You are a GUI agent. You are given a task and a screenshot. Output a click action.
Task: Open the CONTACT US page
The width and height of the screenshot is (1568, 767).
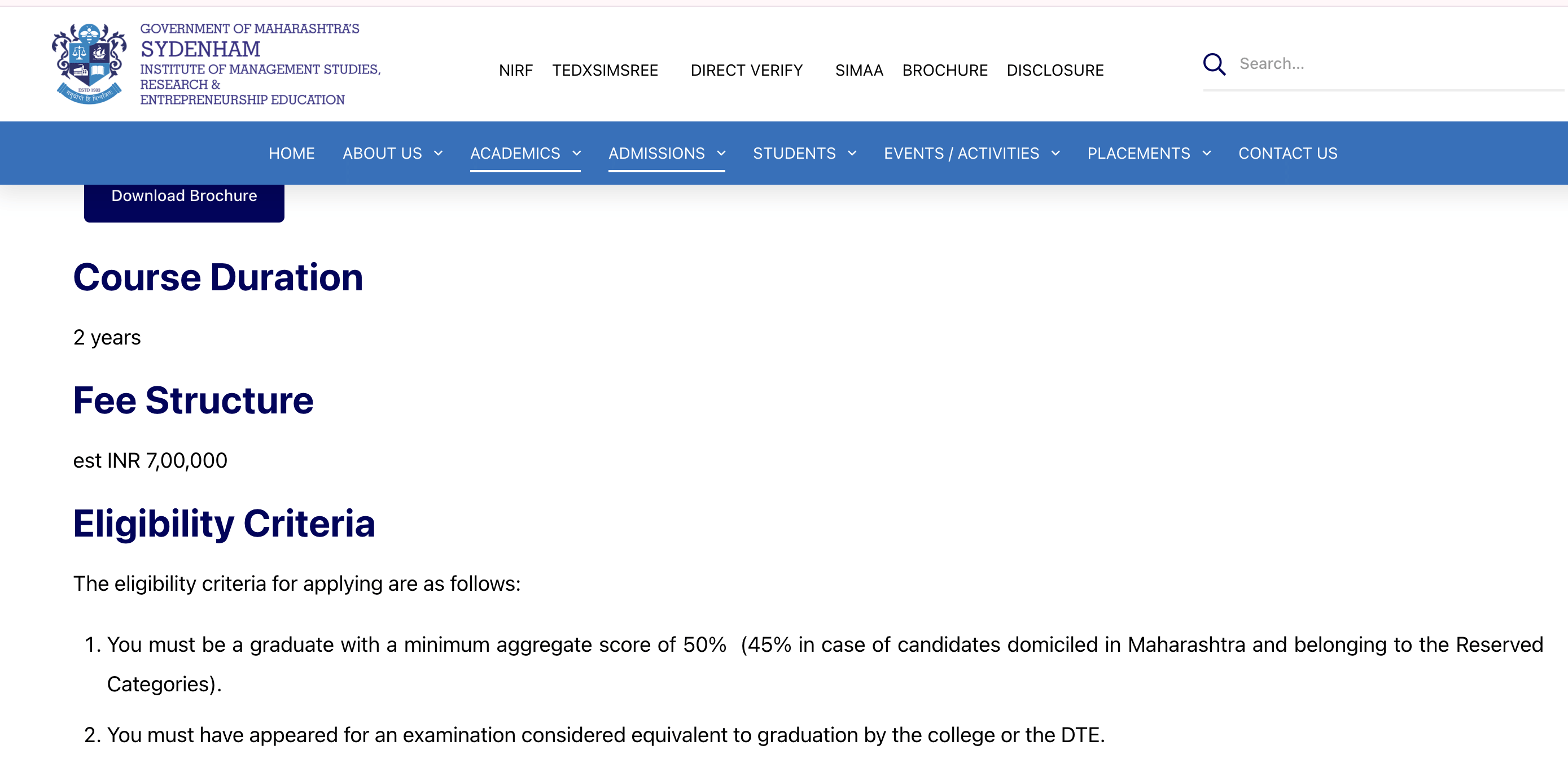click(x=1288, y=153)
